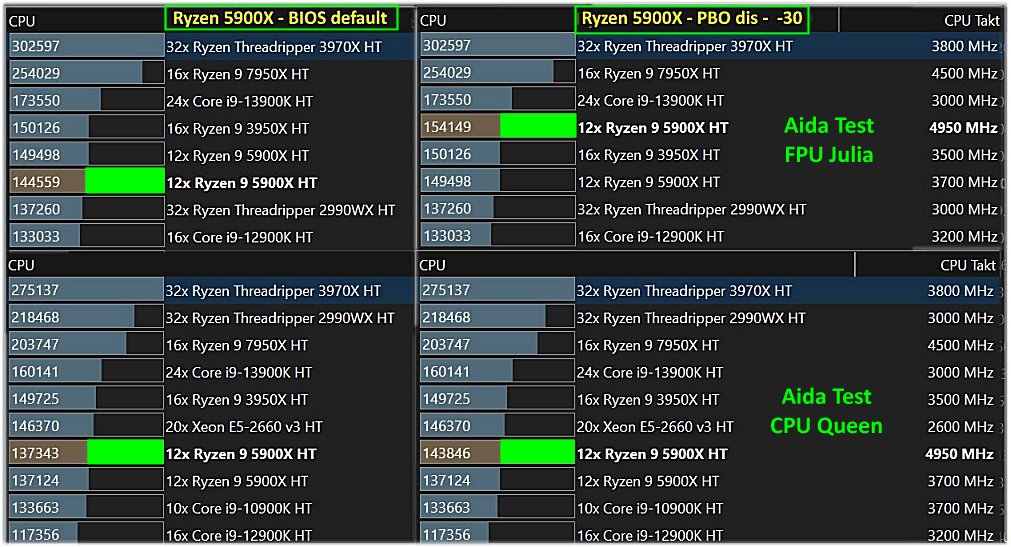Image resolution: width=1011 pixels, height=547 pixels.
Task: Click 4950 MHz in the 143846 row
Action: [959, 454]
